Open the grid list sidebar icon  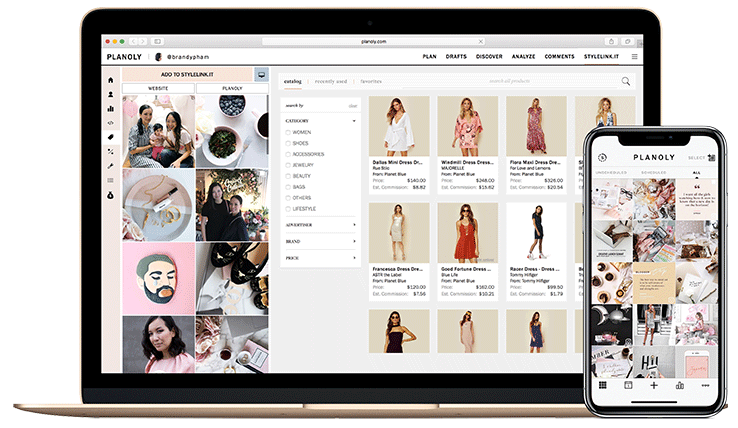point(111,180)
